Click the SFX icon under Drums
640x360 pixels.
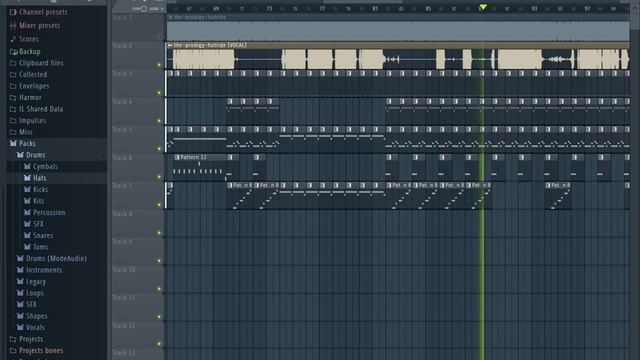27,224
